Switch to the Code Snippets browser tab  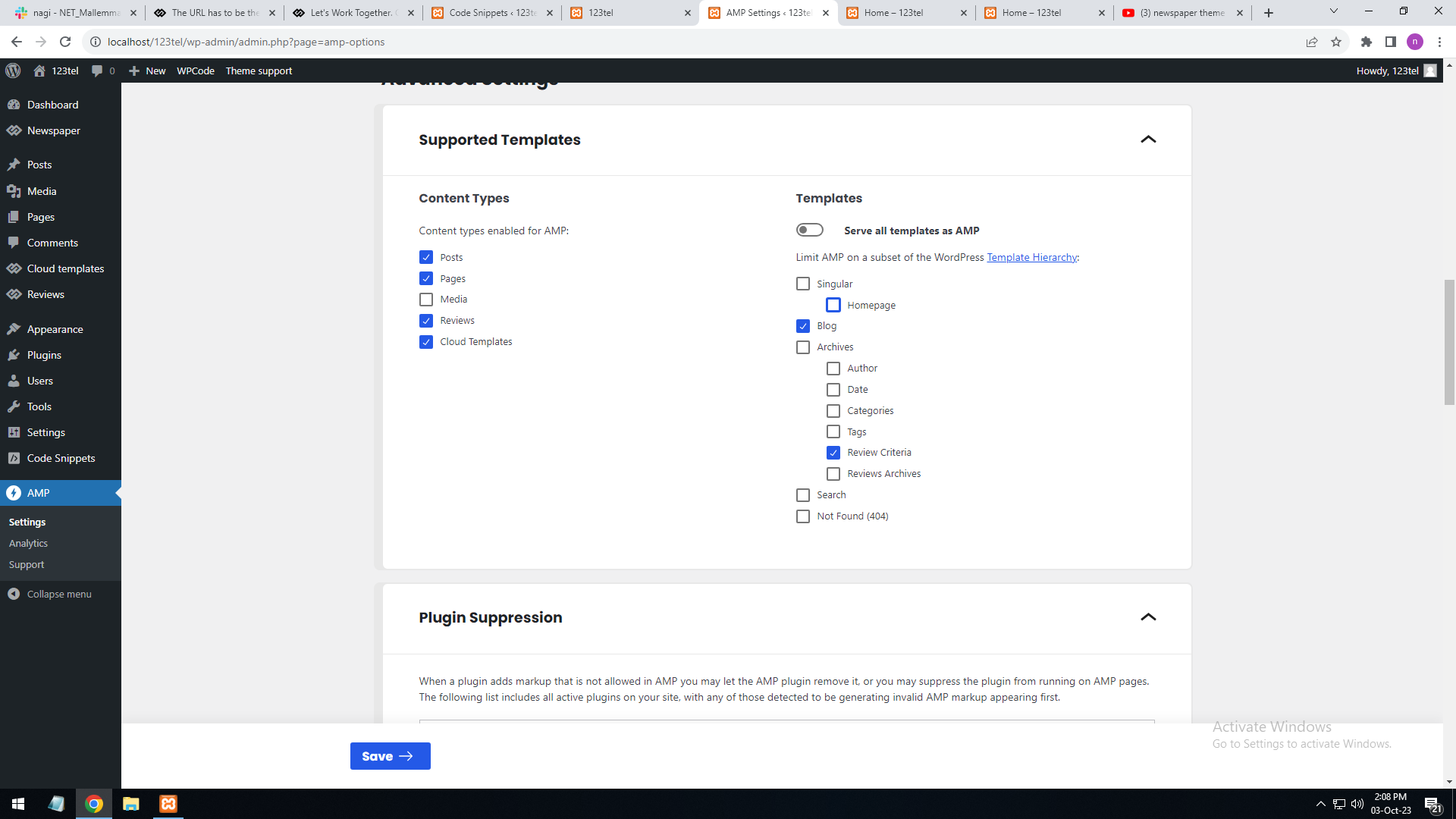pos(493,13)
